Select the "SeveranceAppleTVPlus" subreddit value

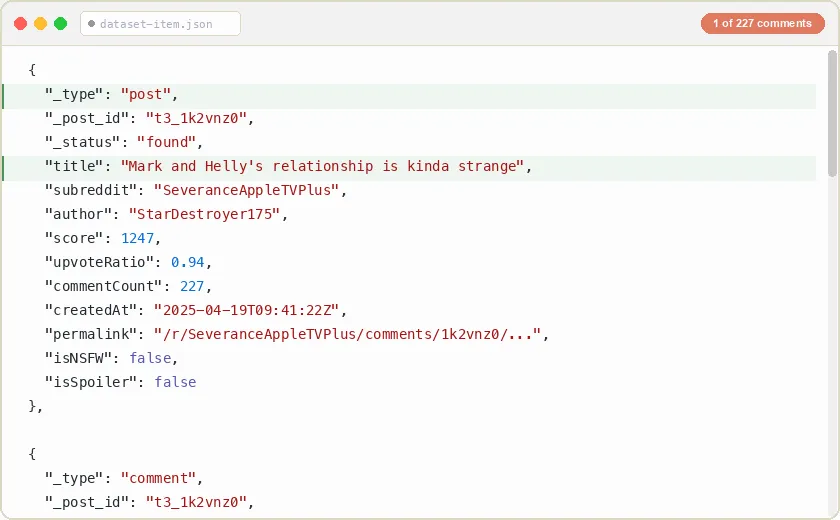click(x=246, y=190)
